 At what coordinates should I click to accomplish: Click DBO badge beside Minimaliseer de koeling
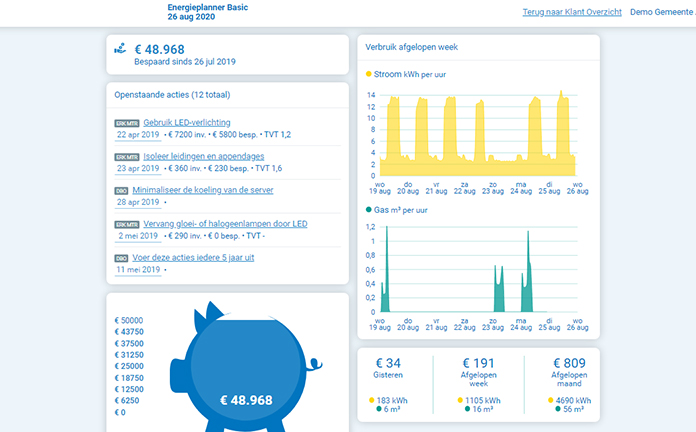121,190
